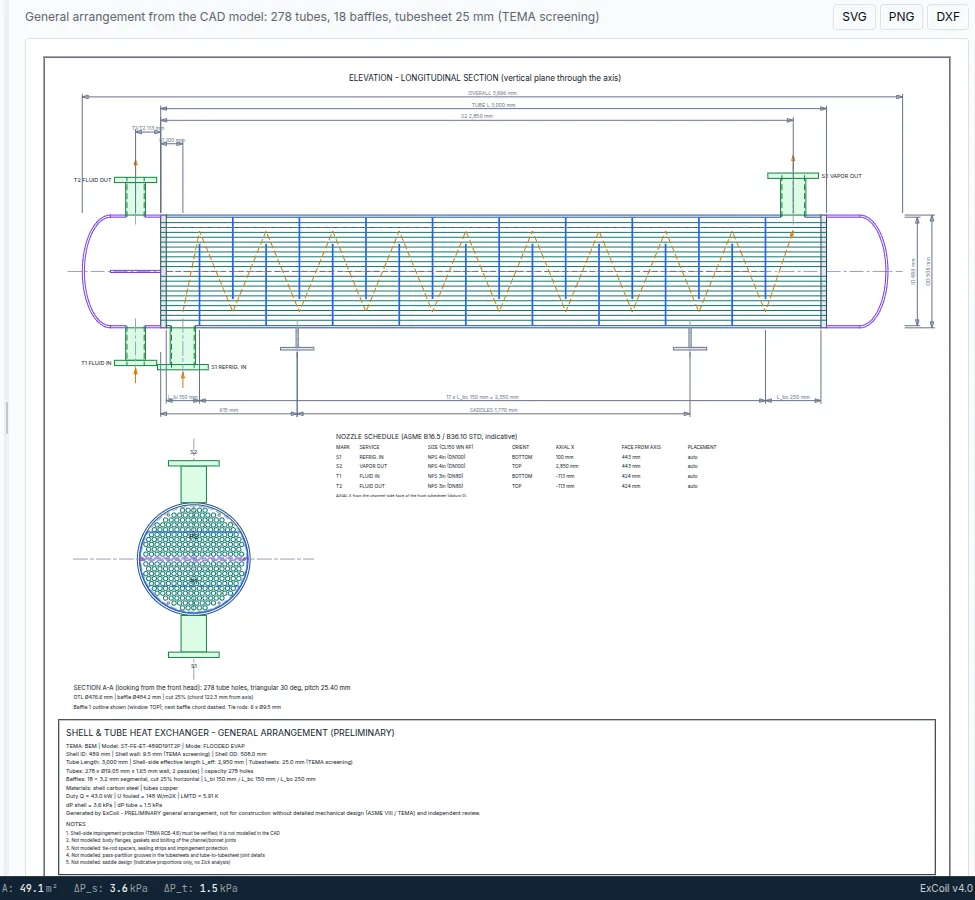Export the drawing as SVG
Screen dimensions: 975x900
coord(854,17)
